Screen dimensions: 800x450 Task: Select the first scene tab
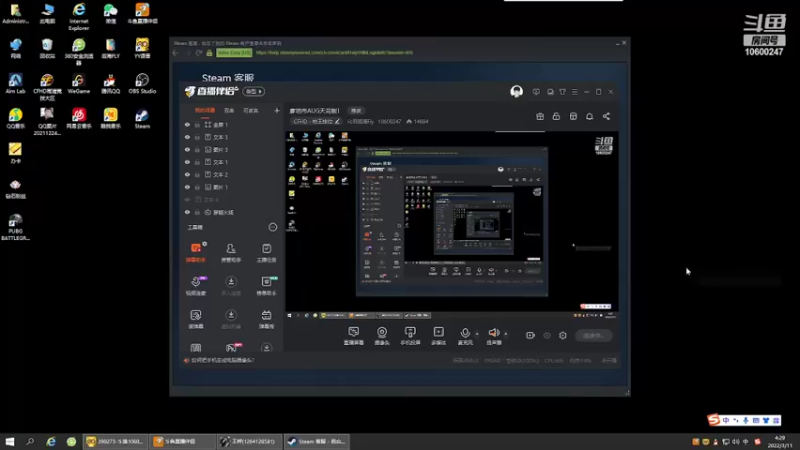(205, 110)
